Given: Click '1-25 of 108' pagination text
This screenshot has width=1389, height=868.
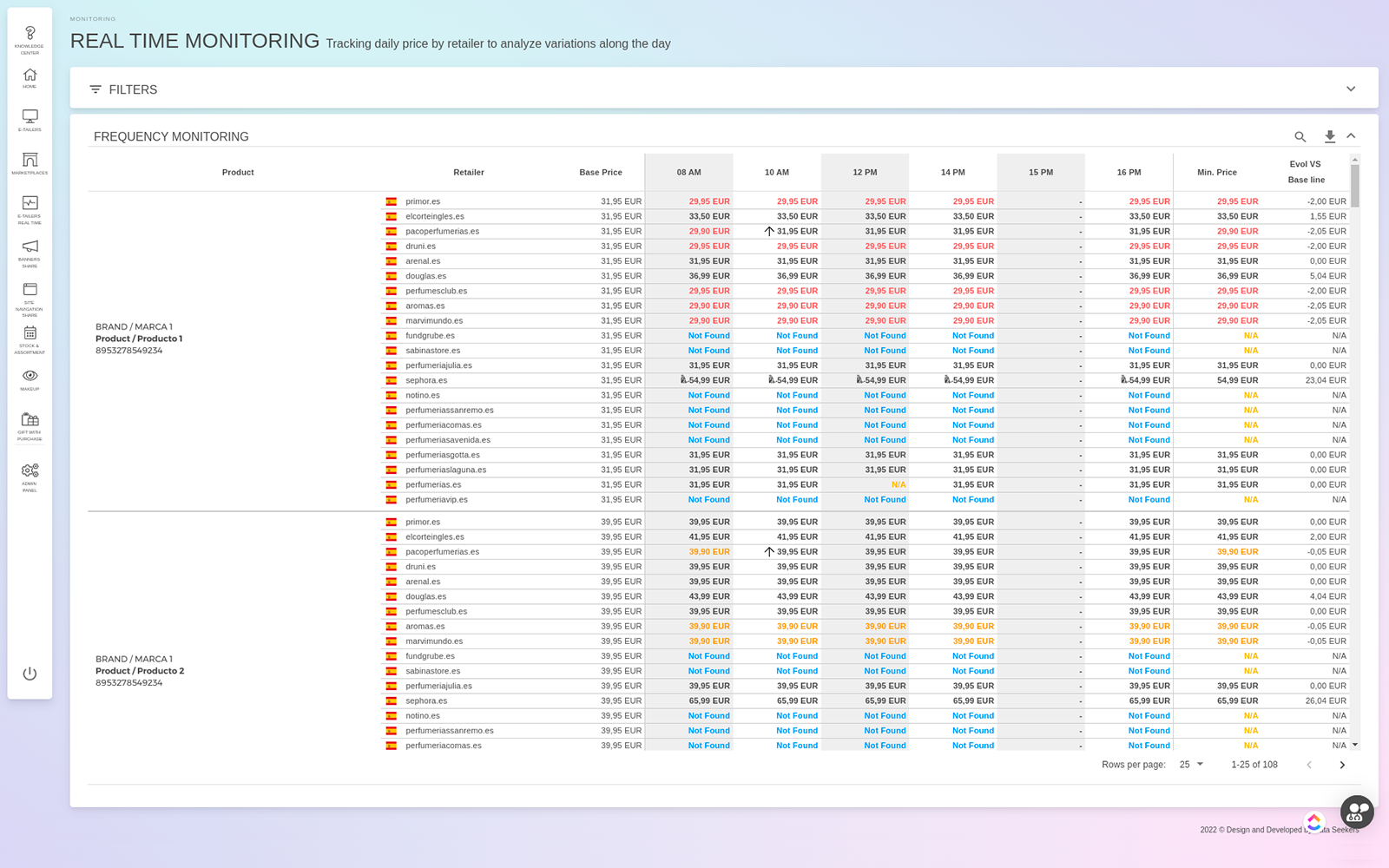Looking at the screenshot, I should (1254, 765).
